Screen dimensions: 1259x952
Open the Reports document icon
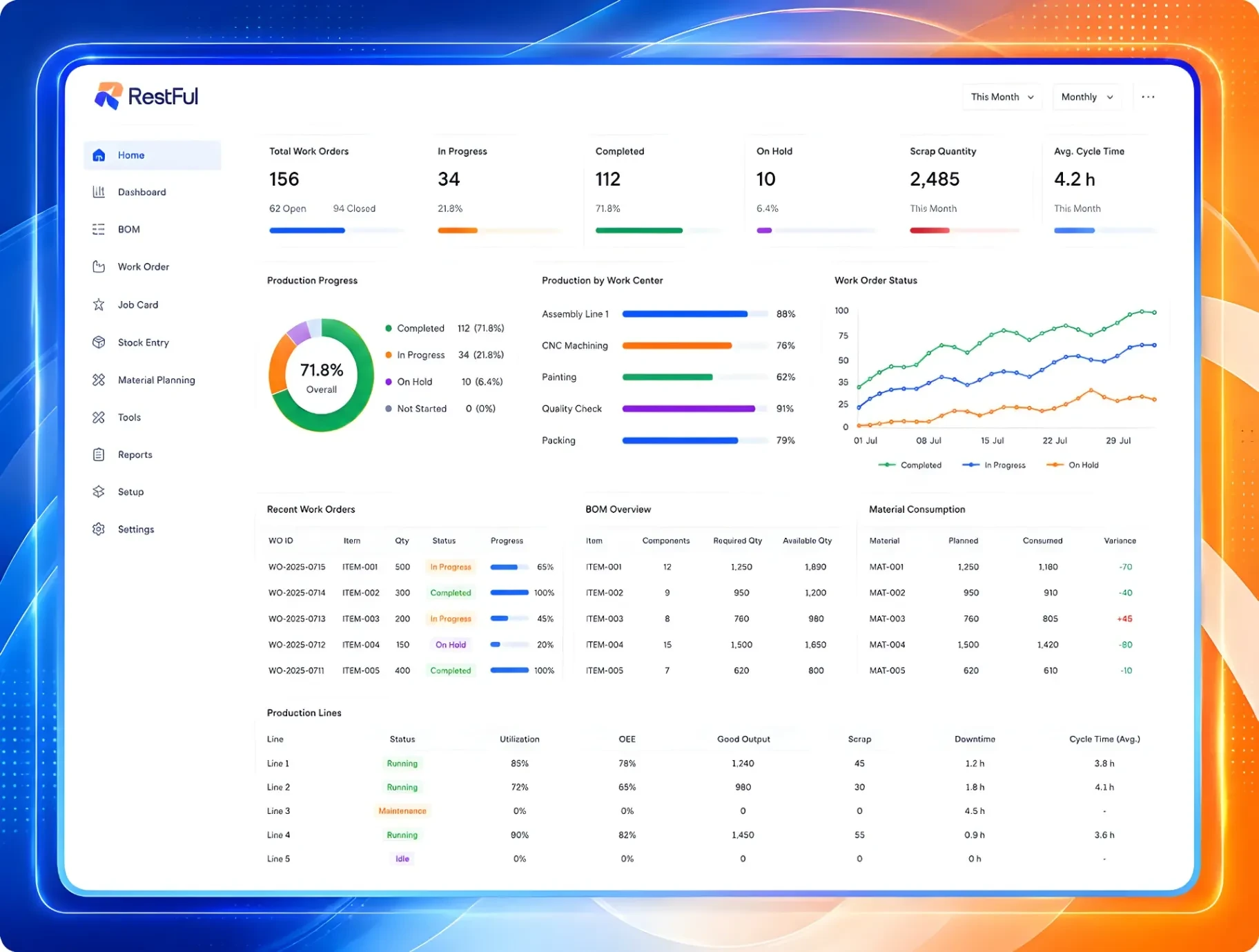click(99, 454)
